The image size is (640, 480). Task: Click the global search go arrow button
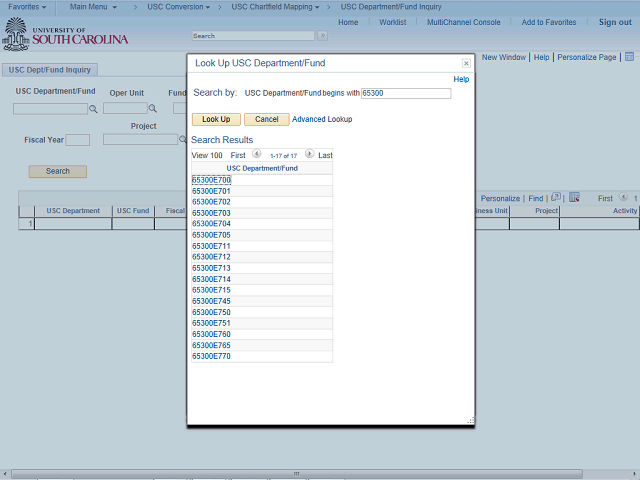tap(322, 36)
